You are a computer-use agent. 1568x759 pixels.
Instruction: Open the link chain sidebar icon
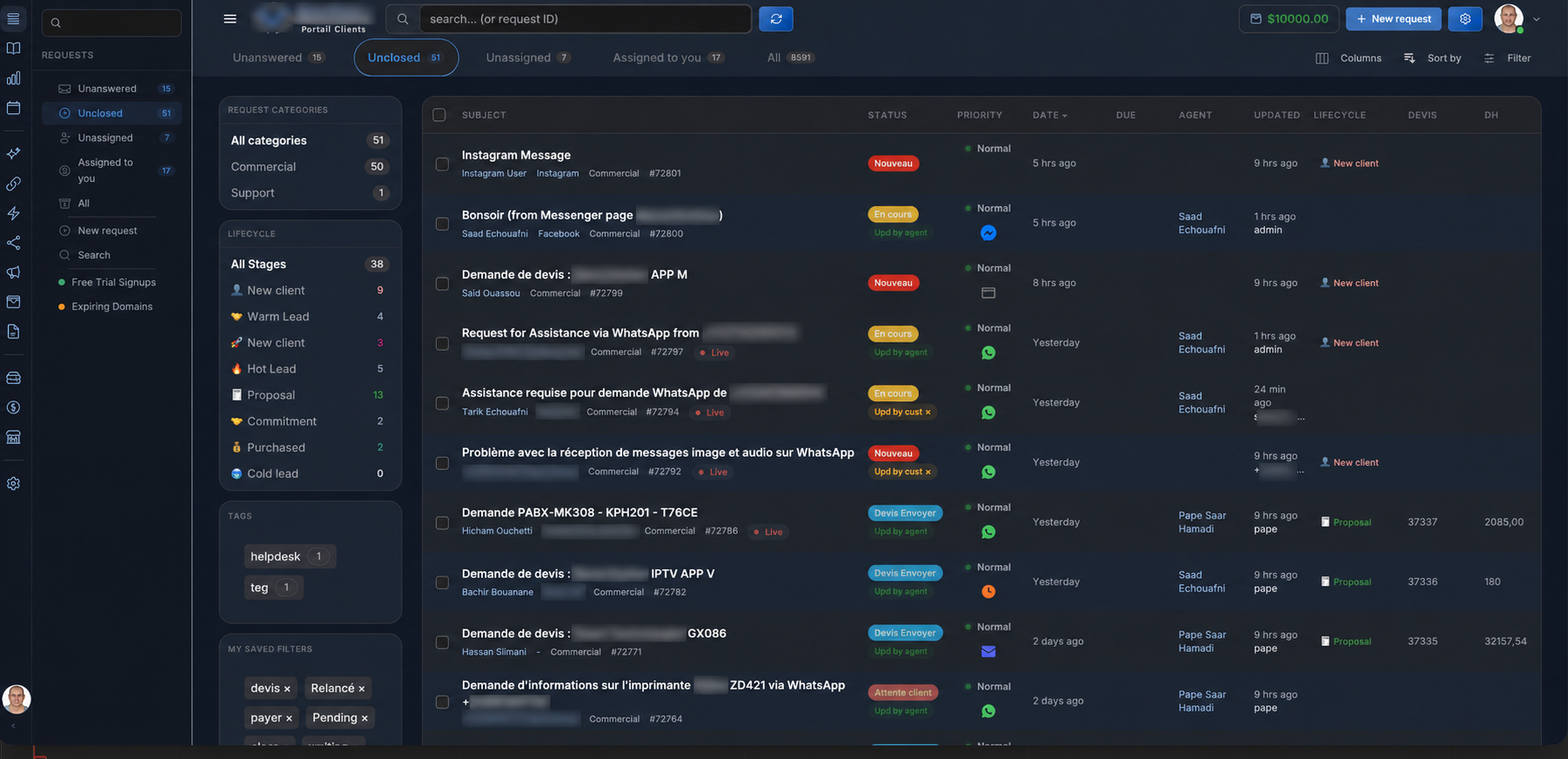(x=13, y=184)
